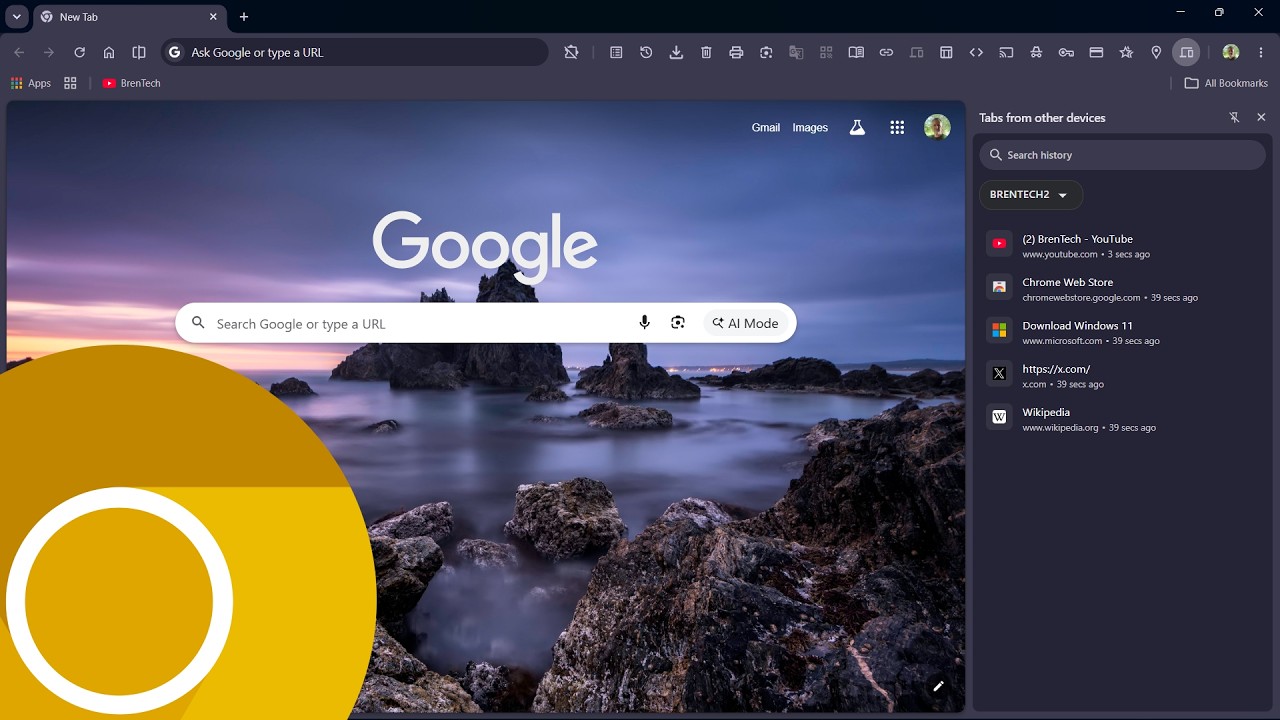This screenshot has width=1280, height=720.
Task: Print the page via printer toolbar icon
Action: (x=736, y=52)
